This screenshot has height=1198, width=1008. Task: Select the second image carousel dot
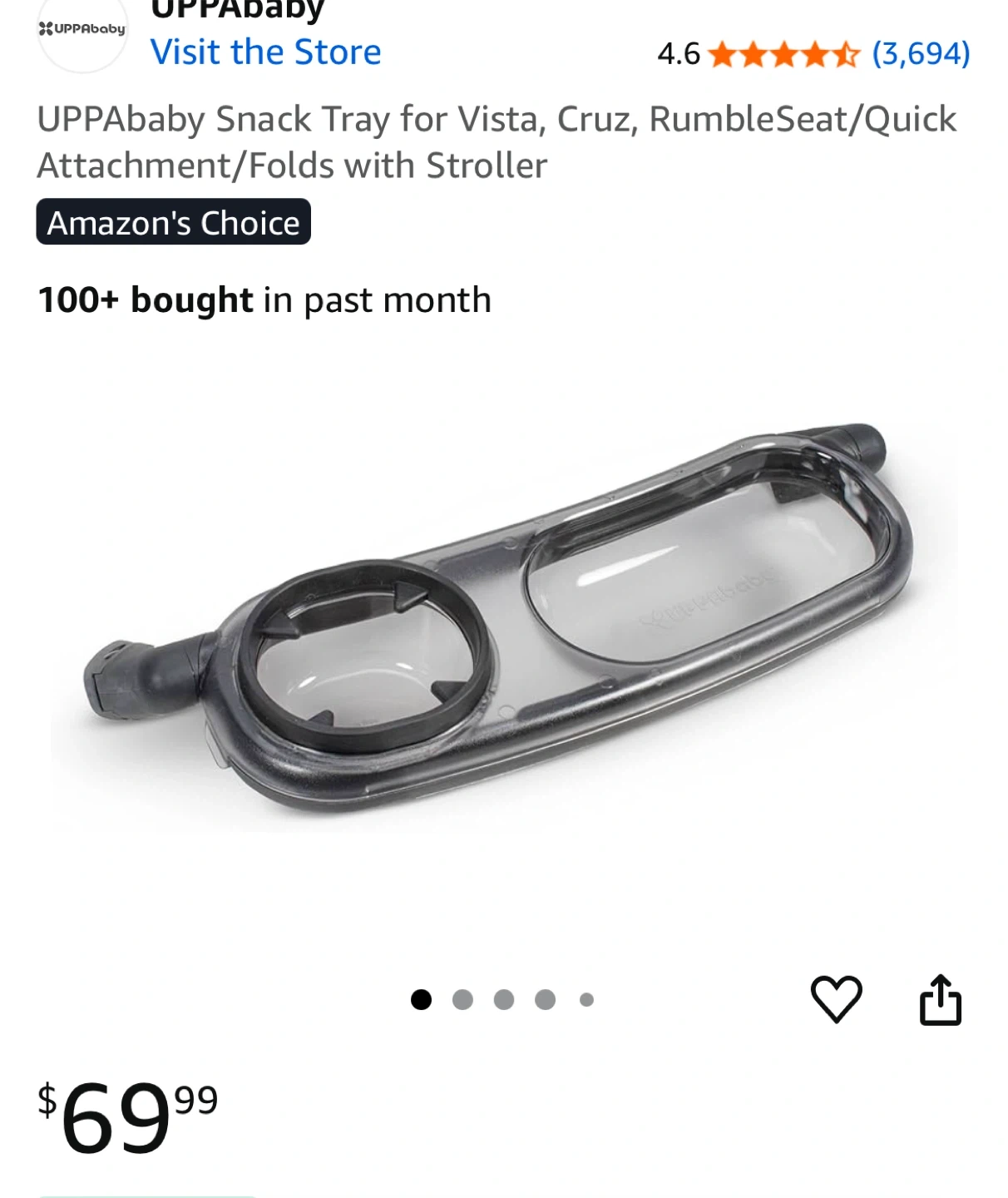[462, 999]
